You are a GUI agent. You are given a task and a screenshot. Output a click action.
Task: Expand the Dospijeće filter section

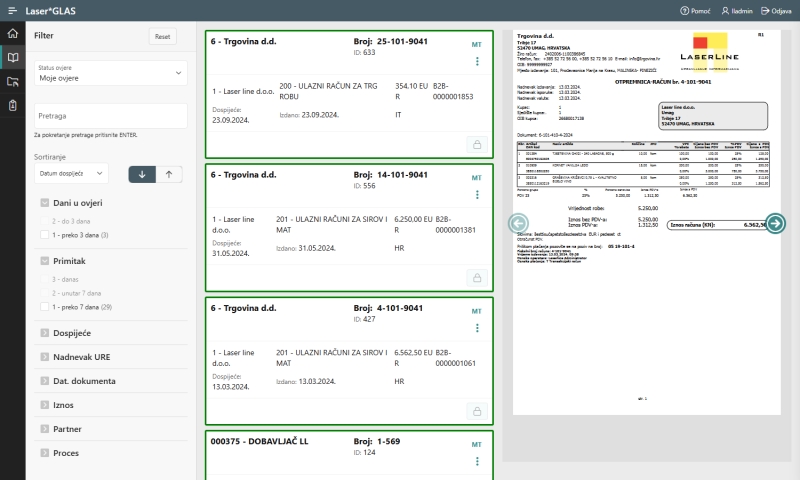(x=44, y=333)
